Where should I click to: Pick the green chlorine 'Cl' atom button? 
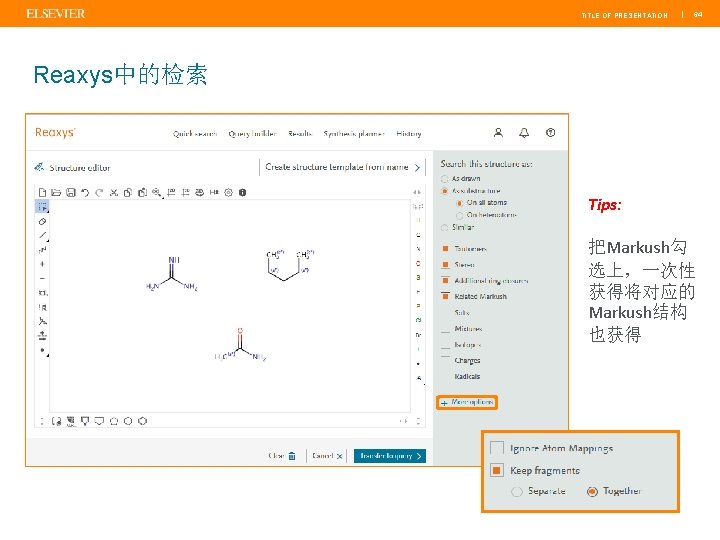(418, 320)
